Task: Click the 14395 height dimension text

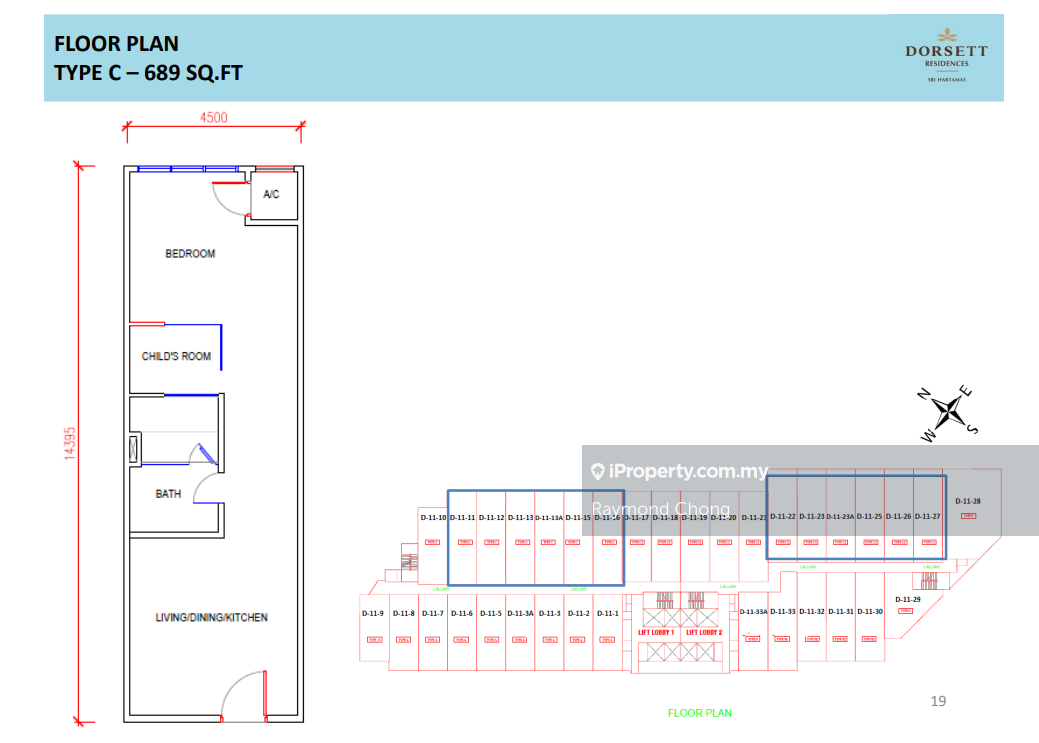Action: pyautogui.click(x=69, y=444)
